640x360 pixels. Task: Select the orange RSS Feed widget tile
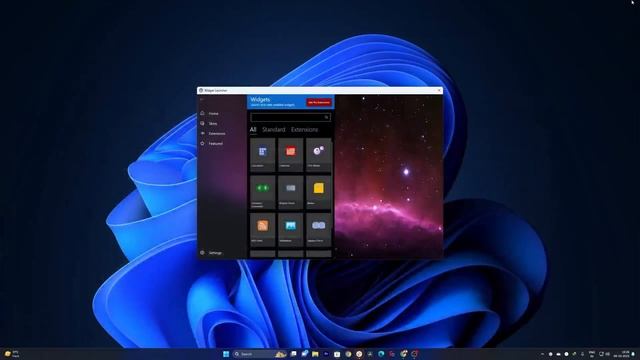click(262, 229)
